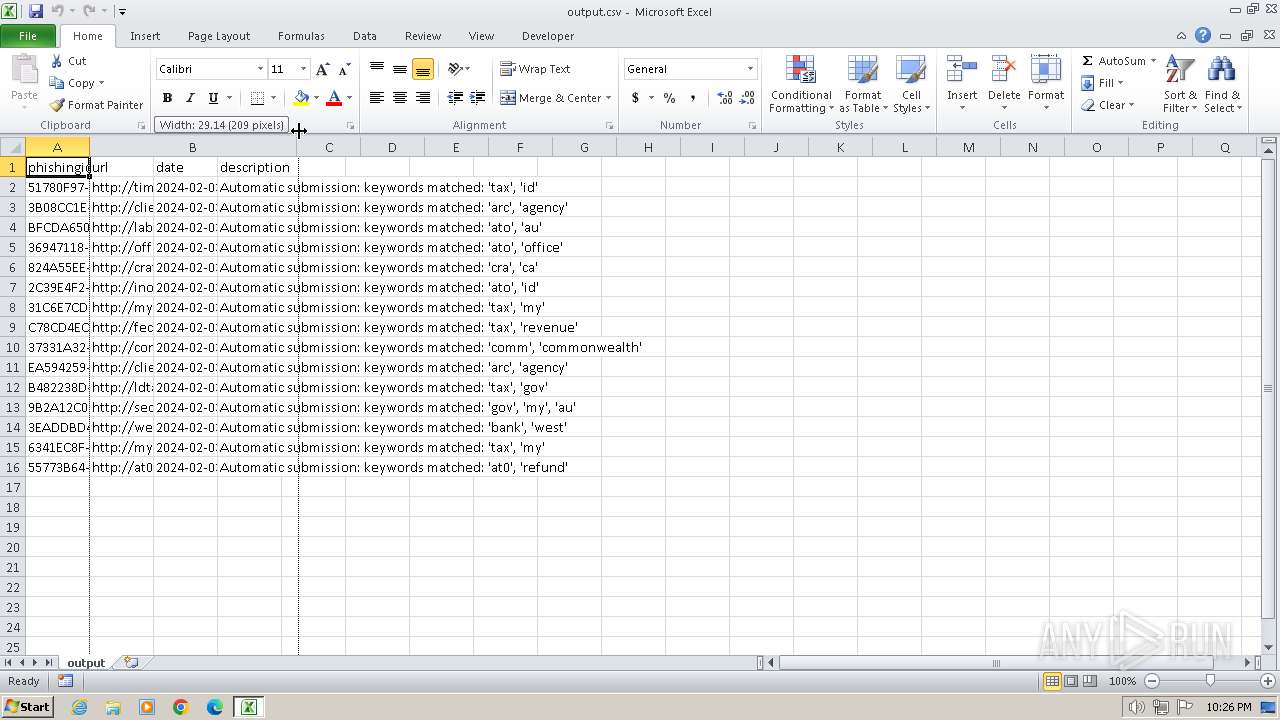This screenshot has height=720, width=1280.
Task: Open Format as Table gallery
Action: (x=863, y=84)
